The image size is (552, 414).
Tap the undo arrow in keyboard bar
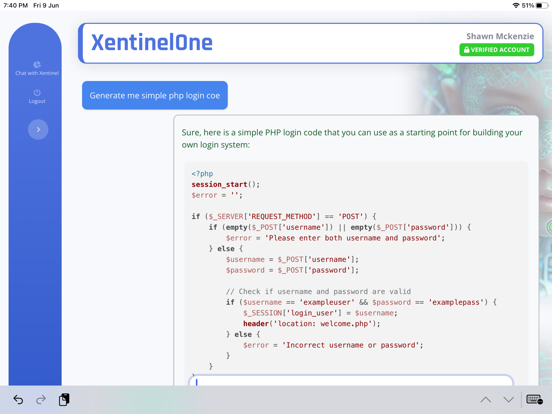tap(18, 400)
